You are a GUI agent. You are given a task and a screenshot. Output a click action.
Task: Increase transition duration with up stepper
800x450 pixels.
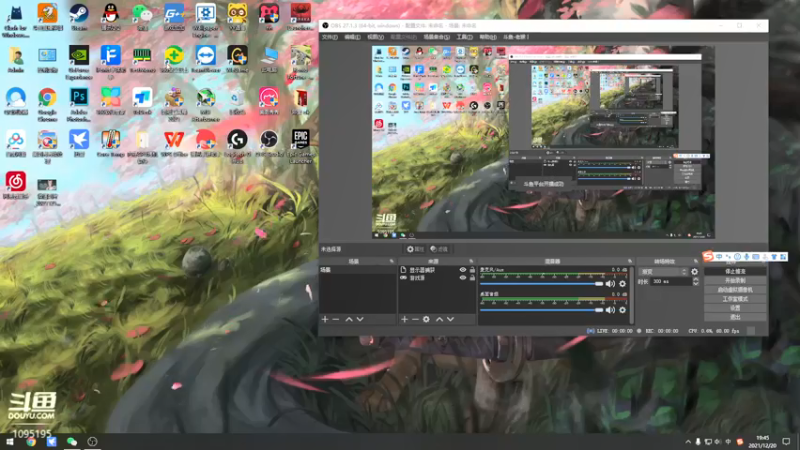click(x=695, y=280)
